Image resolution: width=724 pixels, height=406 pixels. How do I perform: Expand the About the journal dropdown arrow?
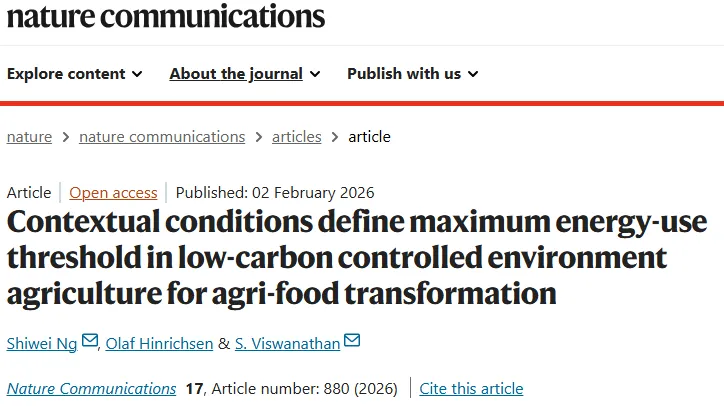[315, 74]
